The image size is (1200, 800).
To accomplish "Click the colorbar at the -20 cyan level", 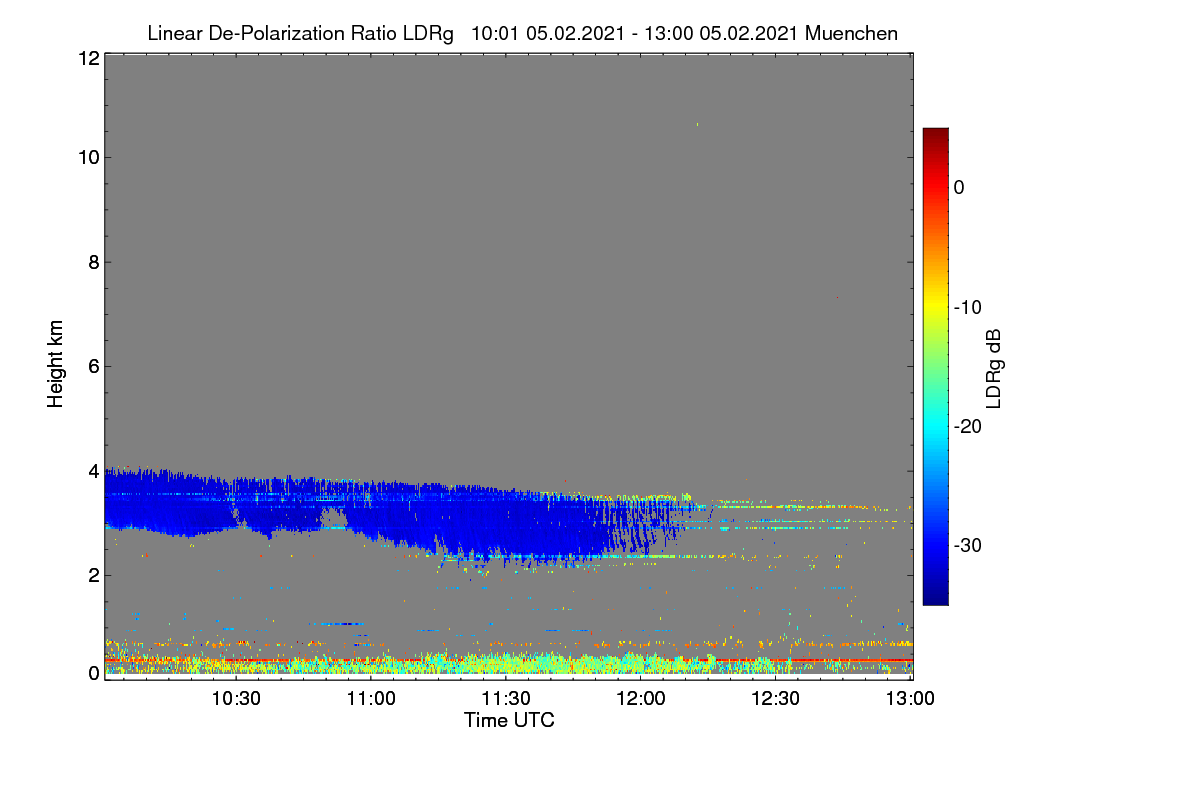I will [935, 426].
